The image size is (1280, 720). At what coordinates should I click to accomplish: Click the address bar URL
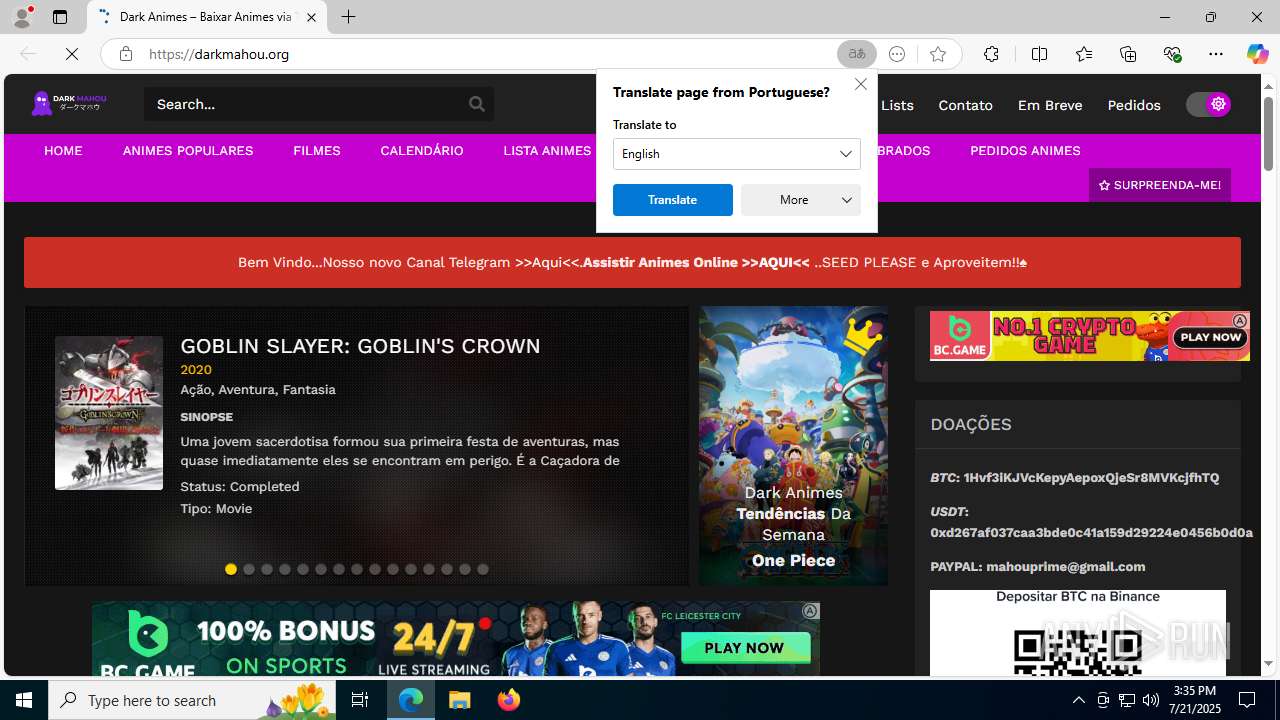click(x=219, y=54)
